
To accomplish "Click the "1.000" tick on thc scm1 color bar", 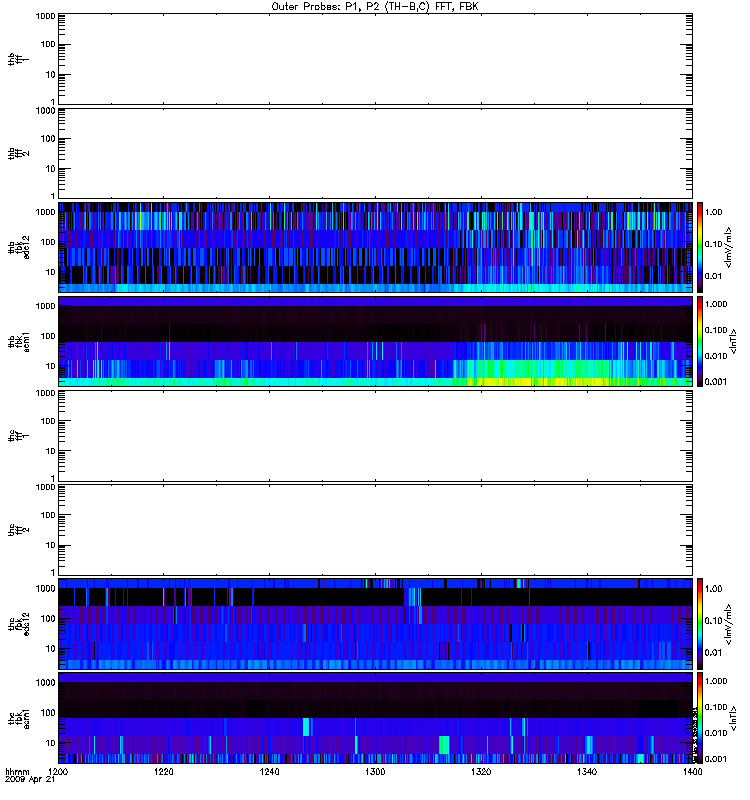I will pos(716,681).
